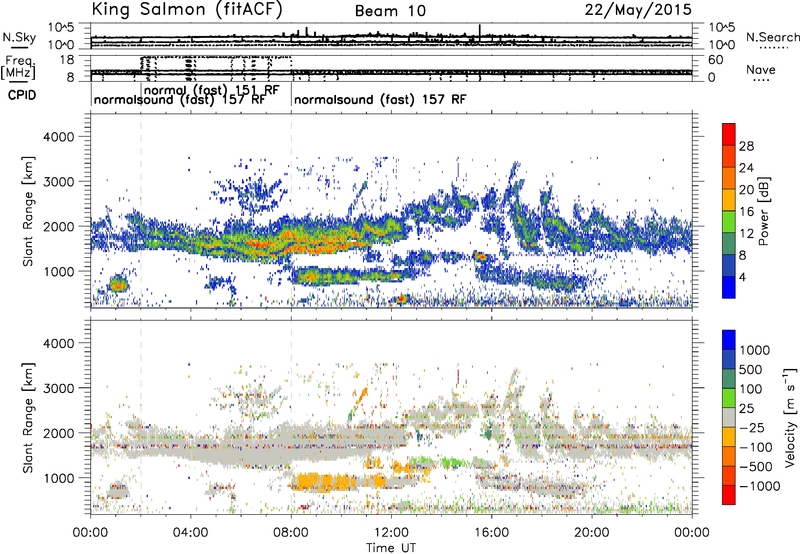This screenshot has height=554, width=800.
Task: Click the '60' Nave axis tick
Action: (x=715, y=60)
